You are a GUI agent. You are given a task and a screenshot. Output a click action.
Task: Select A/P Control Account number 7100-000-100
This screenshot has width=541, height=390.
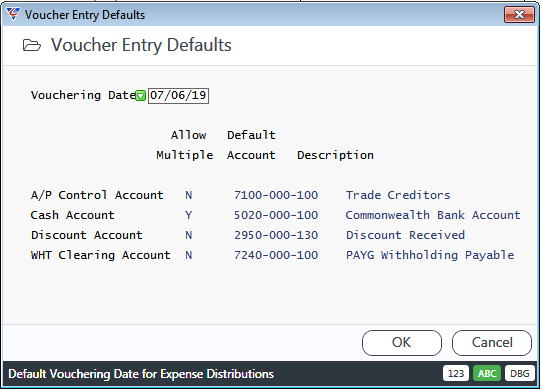[x=276, y=195]
